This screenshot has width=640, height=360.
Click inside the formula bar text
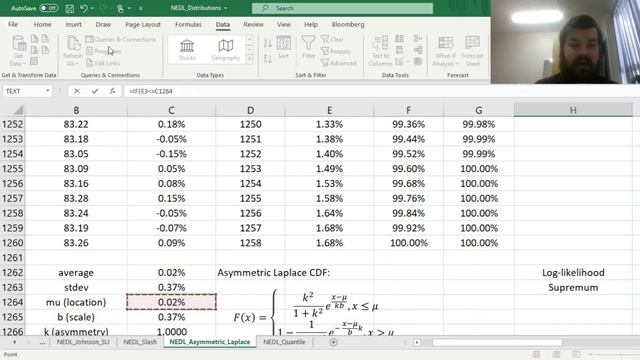coord(151,91)
